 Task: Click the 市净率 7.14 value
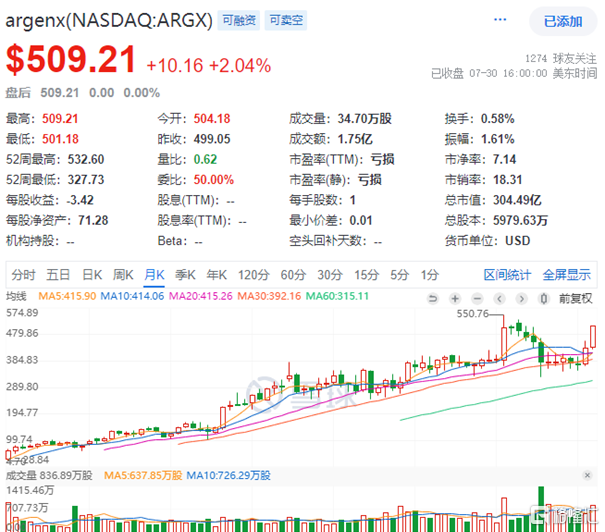504,159
